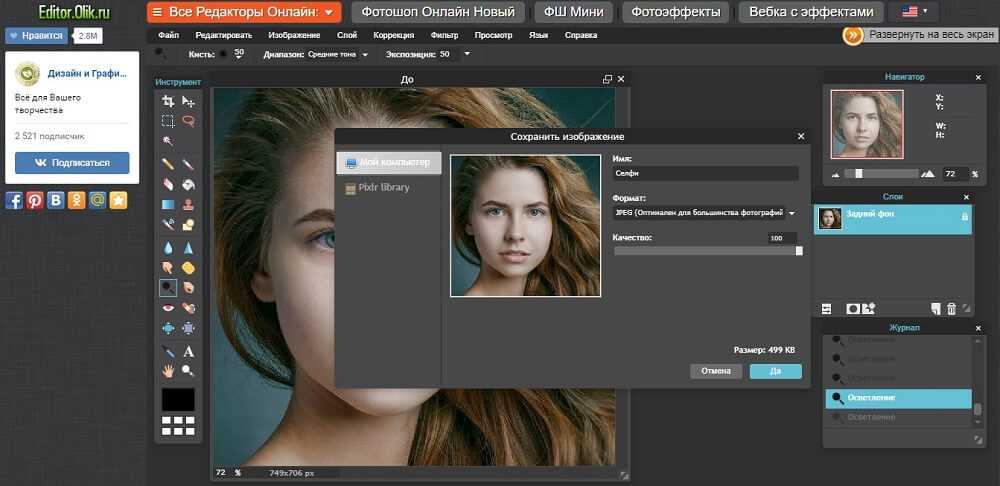
Task: Click the Pinterest share icon
Action: tap(35, 200)
